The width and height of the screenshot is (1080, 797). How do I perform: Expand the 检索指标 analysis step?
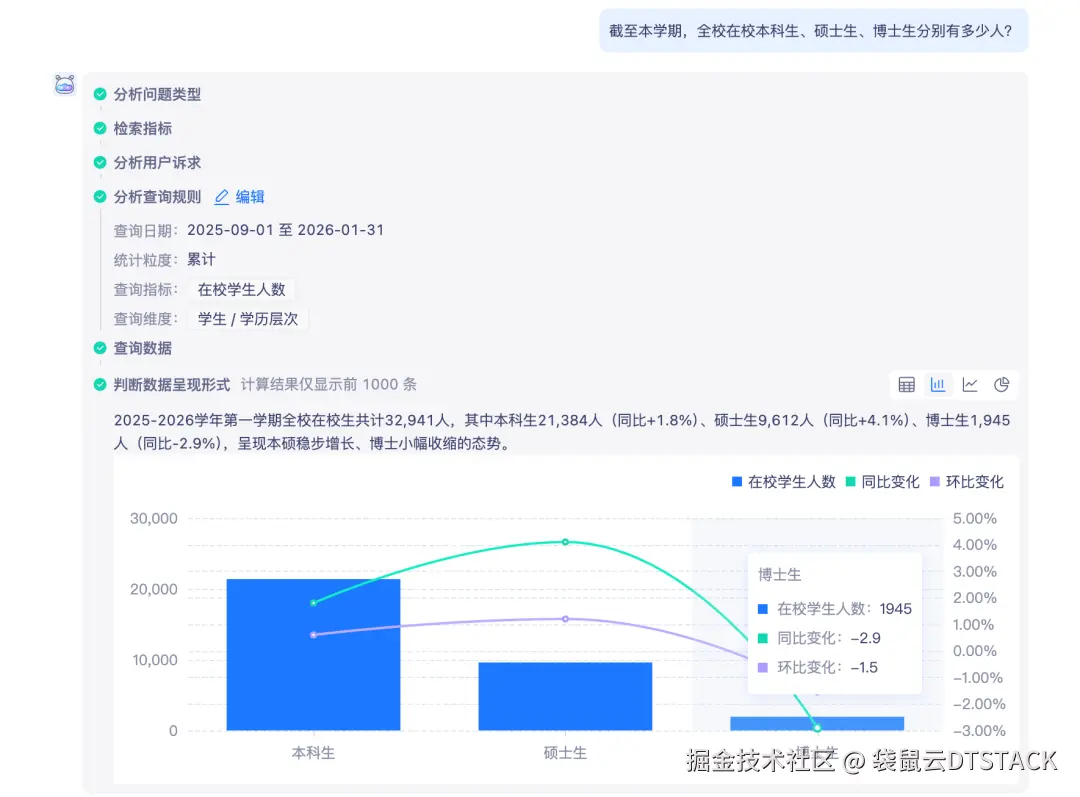[x=145, y=128]
